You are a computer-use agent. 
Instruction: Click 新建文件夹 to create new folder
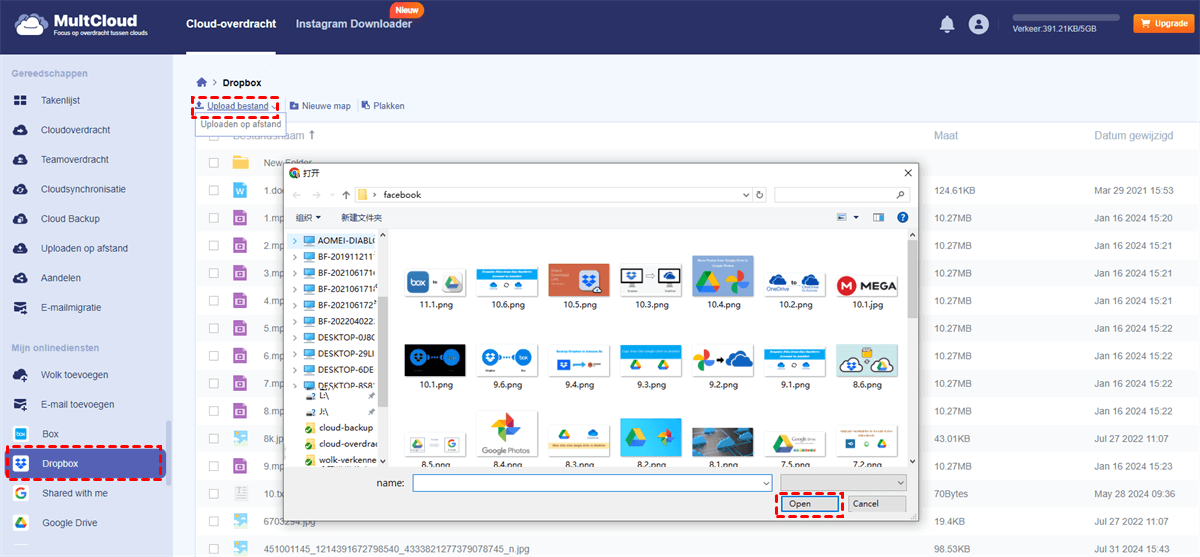coord(361,217)
